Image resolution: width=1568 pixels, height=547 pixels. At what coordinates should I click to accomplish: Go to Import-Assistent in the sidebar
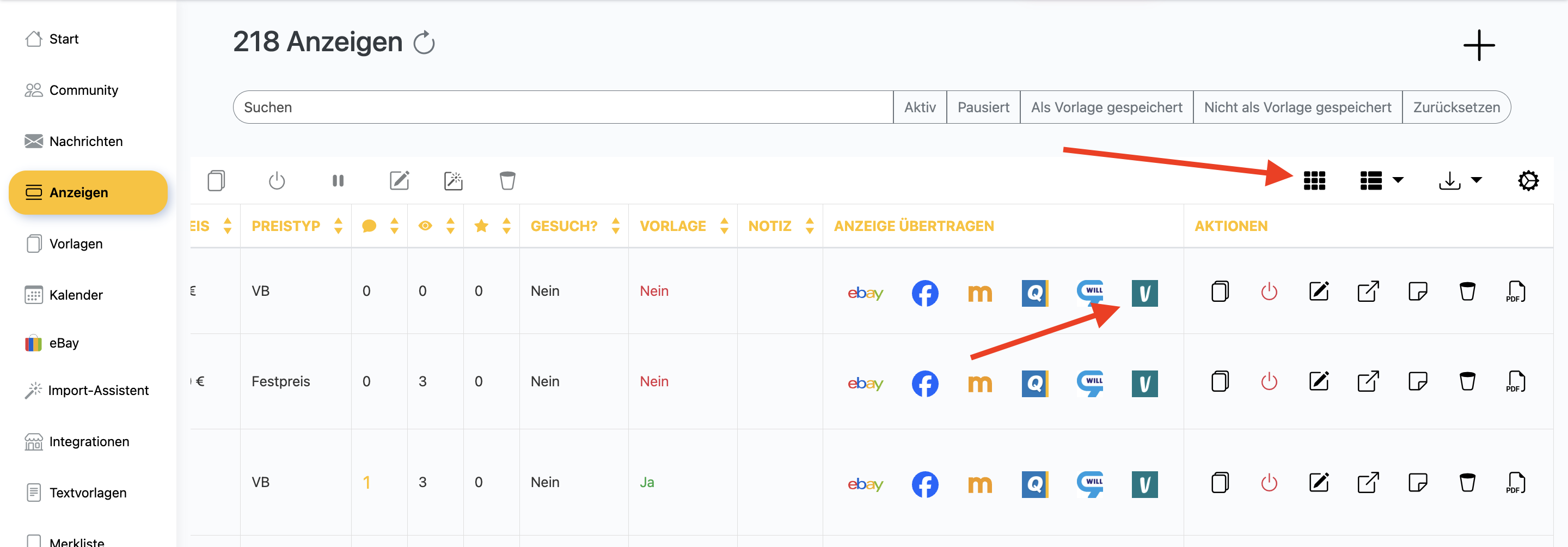pyautogui.click(x=97, y=391)
